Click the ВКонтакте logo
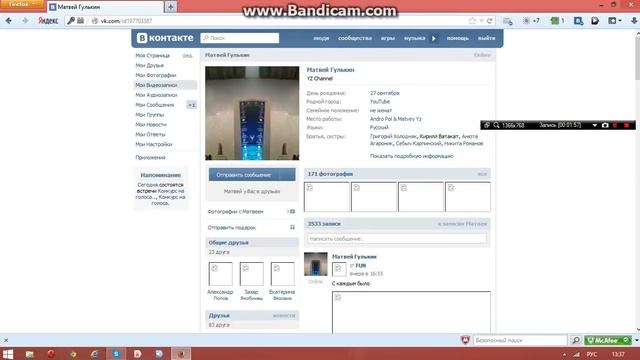The image size is (640, 360). pos(165,38)
